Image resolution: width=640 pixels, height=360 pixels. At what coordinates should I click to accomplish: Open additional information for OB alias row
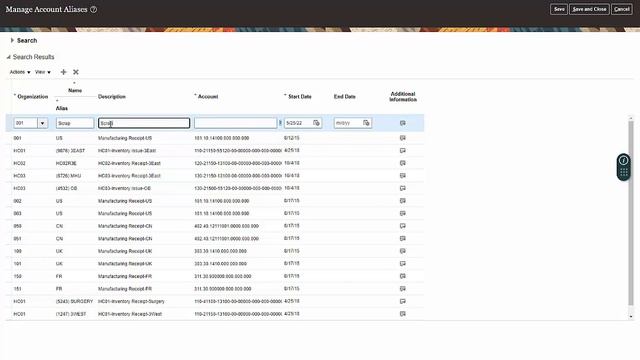(x=403, y=188)
